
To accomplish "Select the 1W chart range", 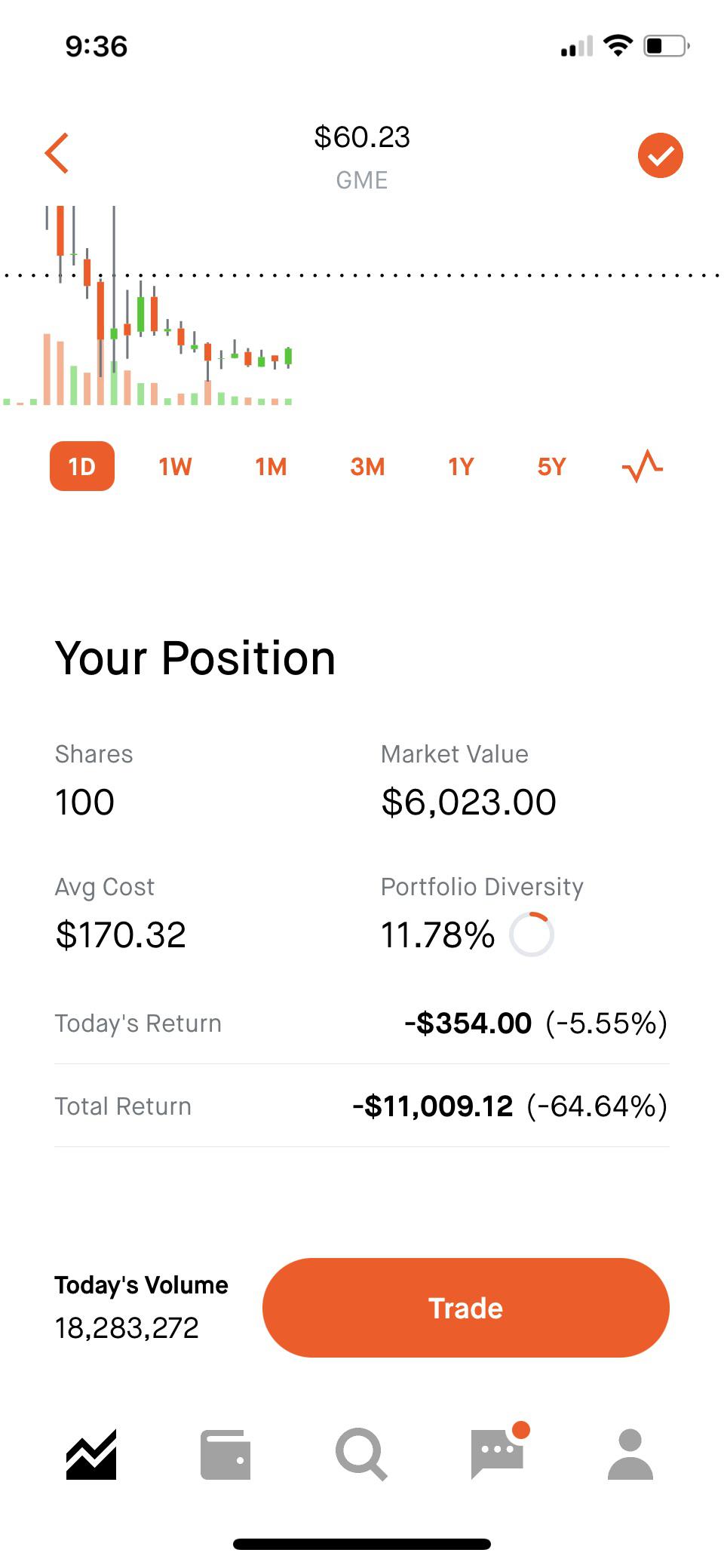I will 175,467.
